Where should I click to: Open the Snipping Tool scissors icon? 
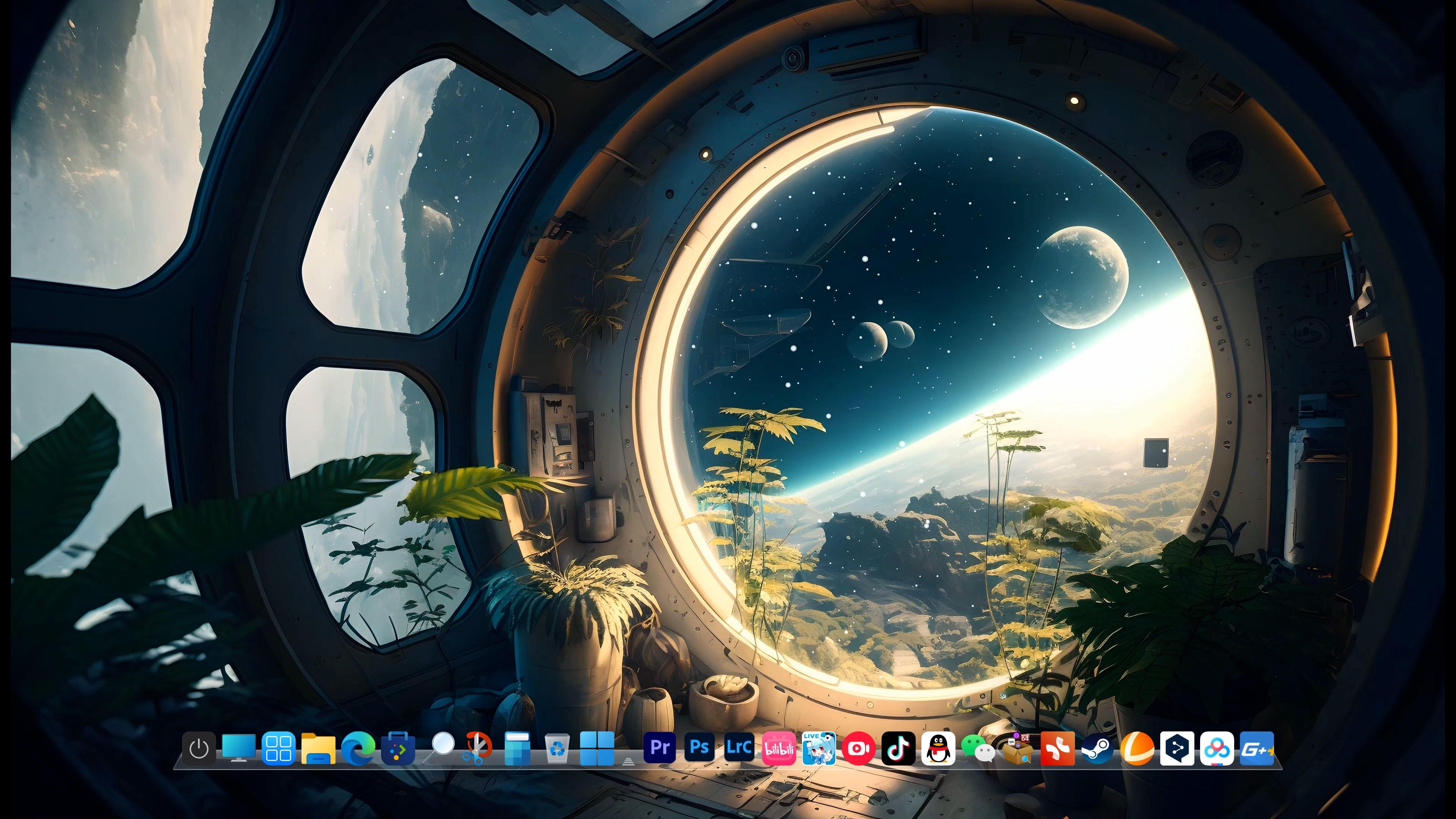(x=478, y=748)
